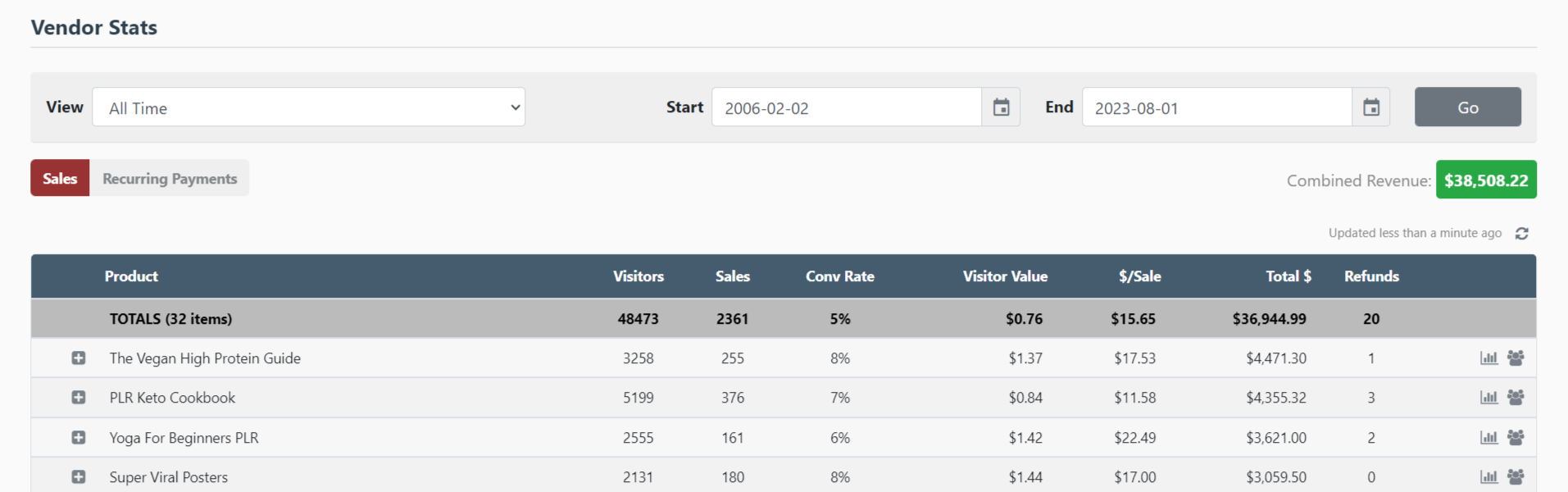
Task: Sort table by $/Sale column
Action: [x=1140, y=276]
